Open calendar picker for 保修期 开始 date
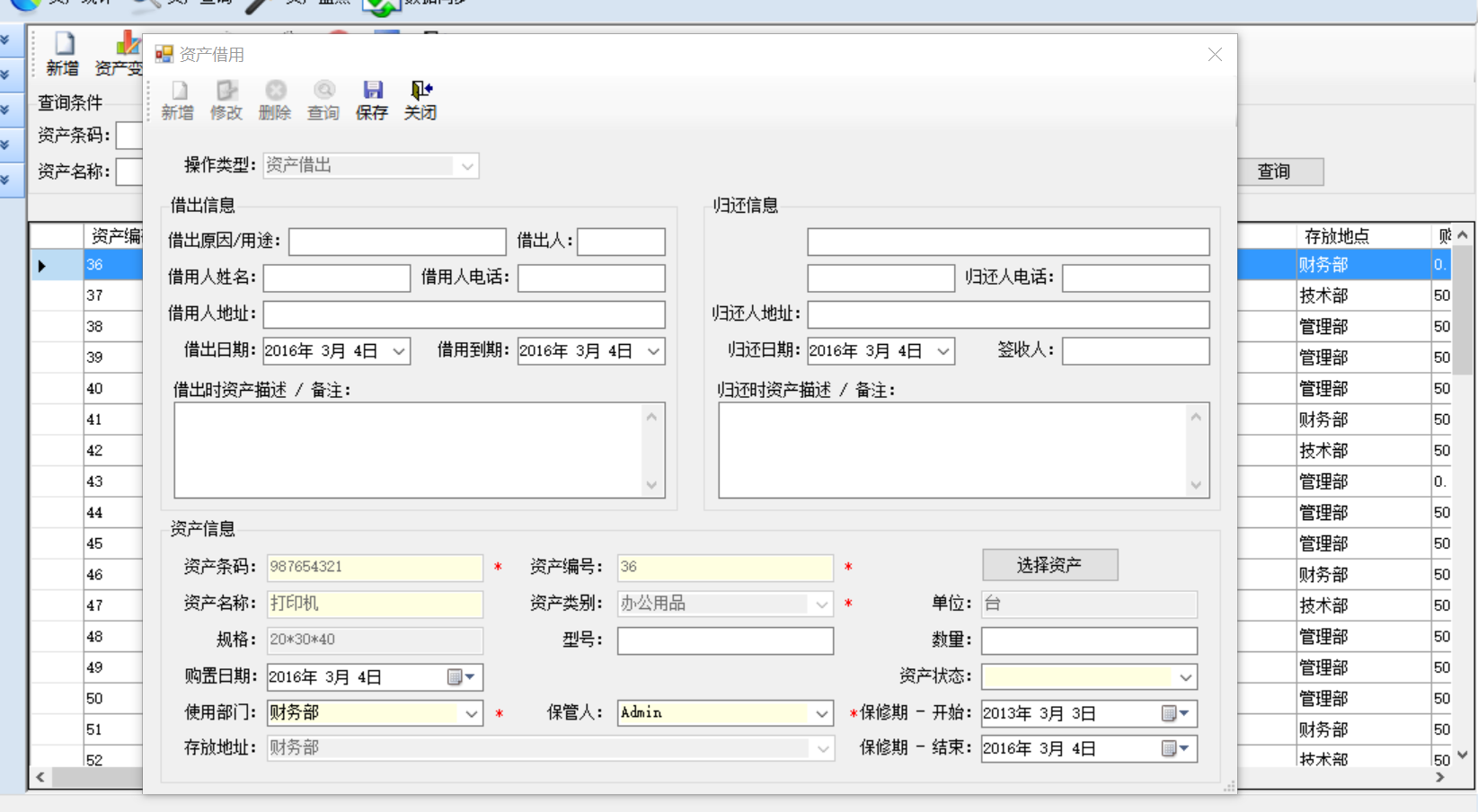The width and height of the screenshot is (1478, 812). pyautogui.click(x=1174, y=713)
